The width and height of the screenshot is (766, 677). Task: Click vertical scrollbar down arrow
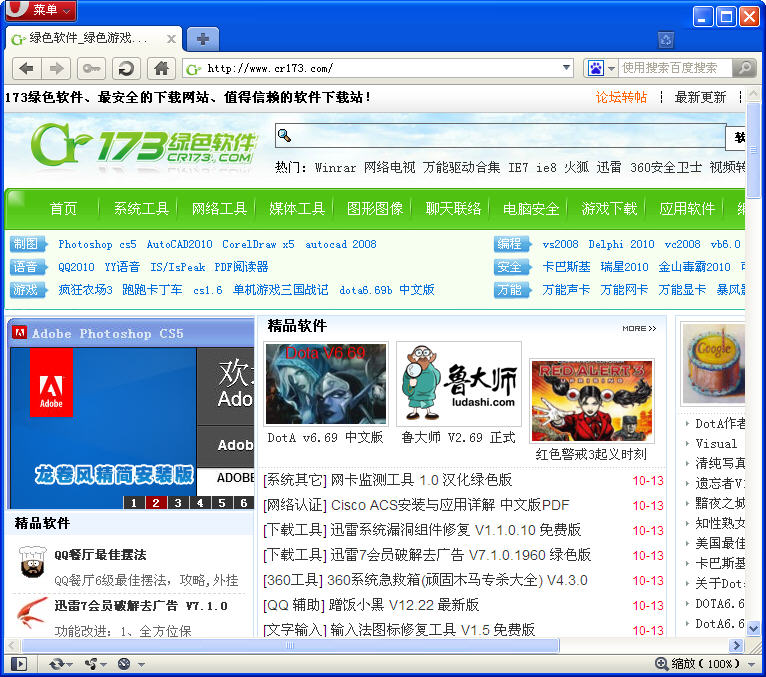[753, 629]
